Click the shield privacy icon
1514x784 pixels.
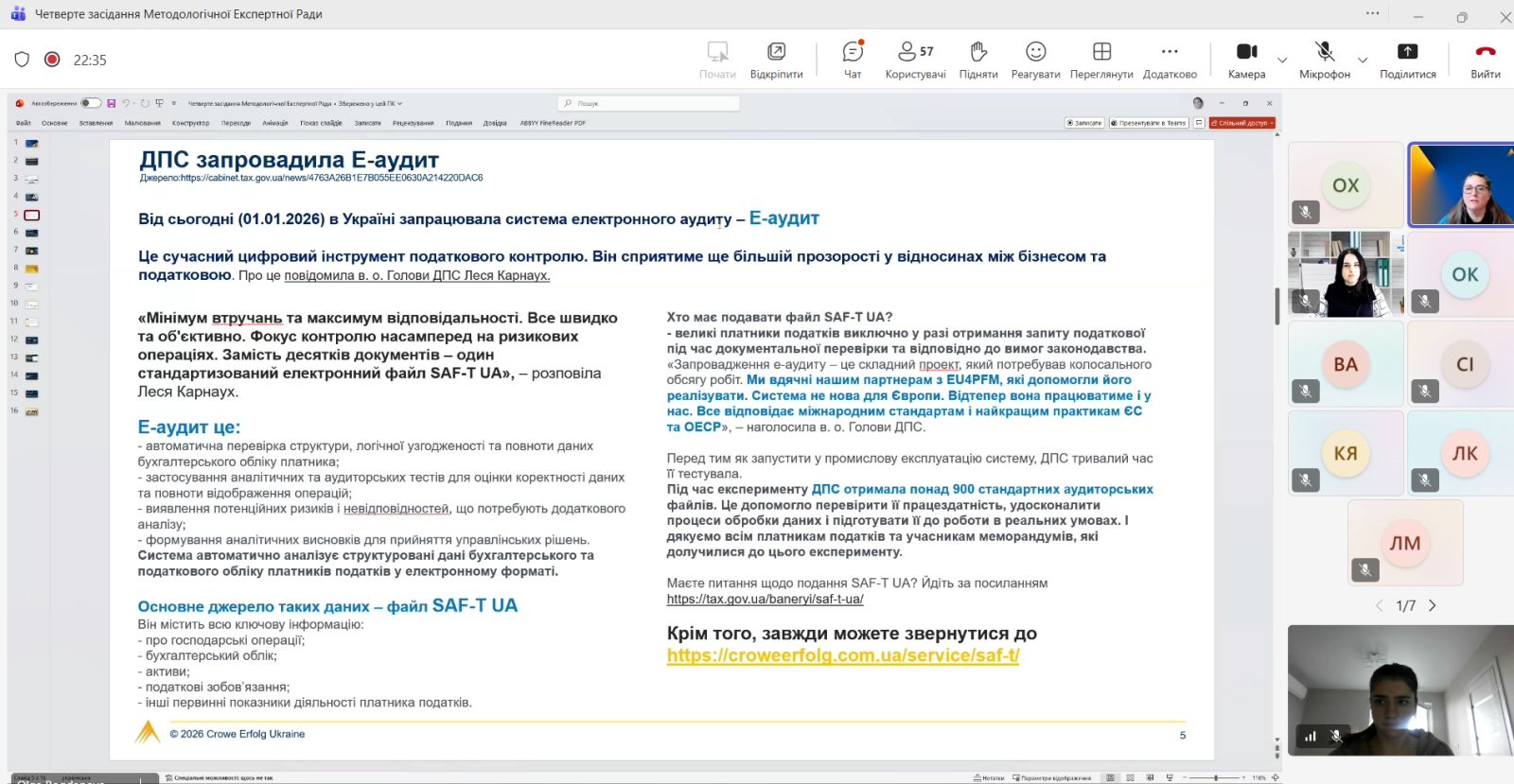[22, 60]
